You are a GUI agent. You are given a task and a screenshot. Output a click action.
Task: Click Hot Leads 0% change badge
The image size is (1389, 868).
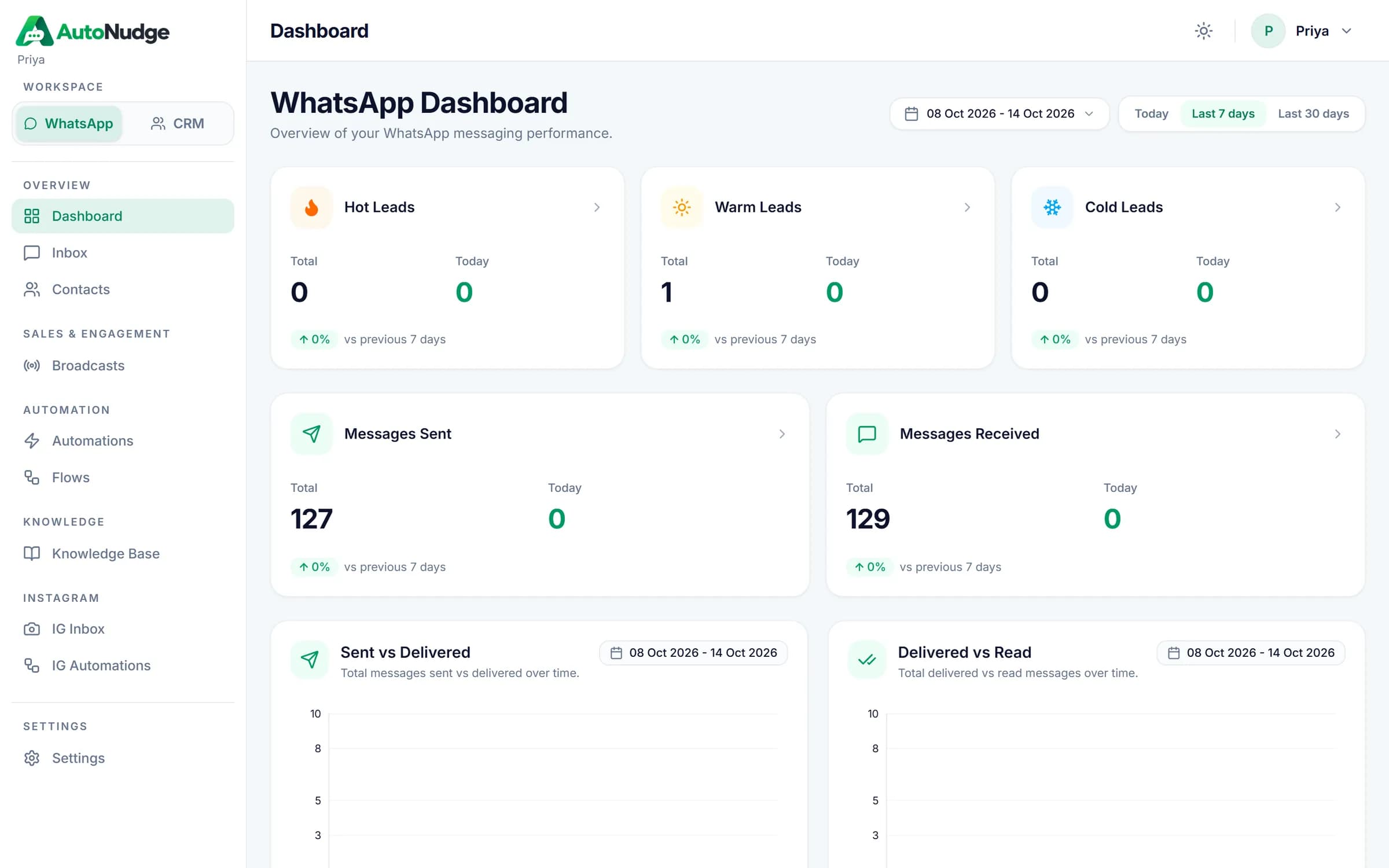314,339
